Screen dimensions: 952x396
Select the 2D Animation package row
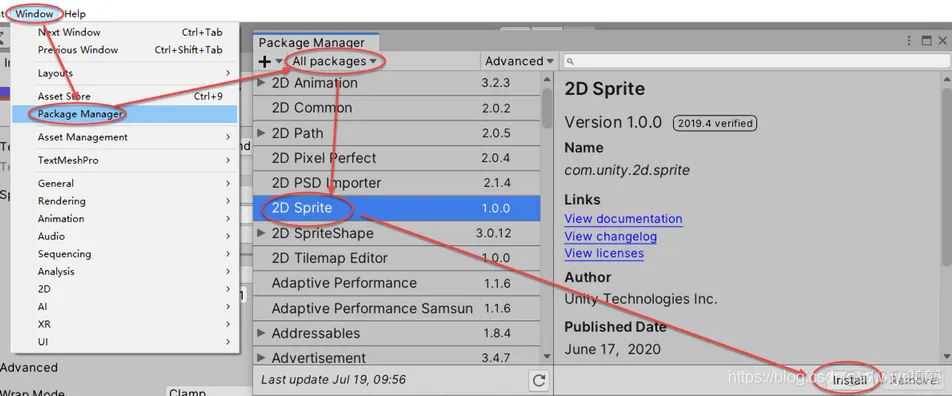tap(396, 83)
